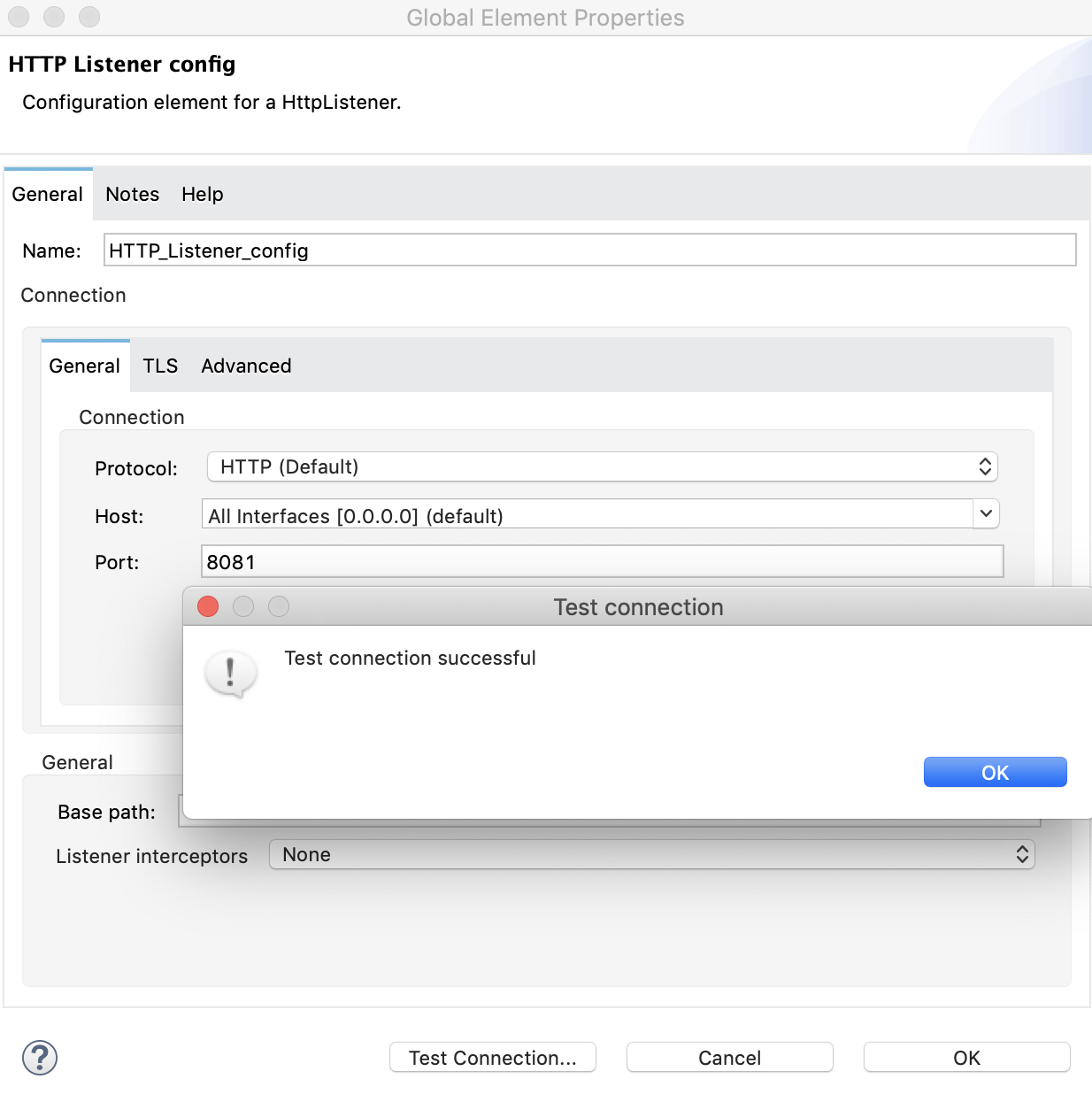This screenshot has width=1092, height=1102.
Task: Click the yellow minimize button on Test connection dialog
Action: coord(243,606)
